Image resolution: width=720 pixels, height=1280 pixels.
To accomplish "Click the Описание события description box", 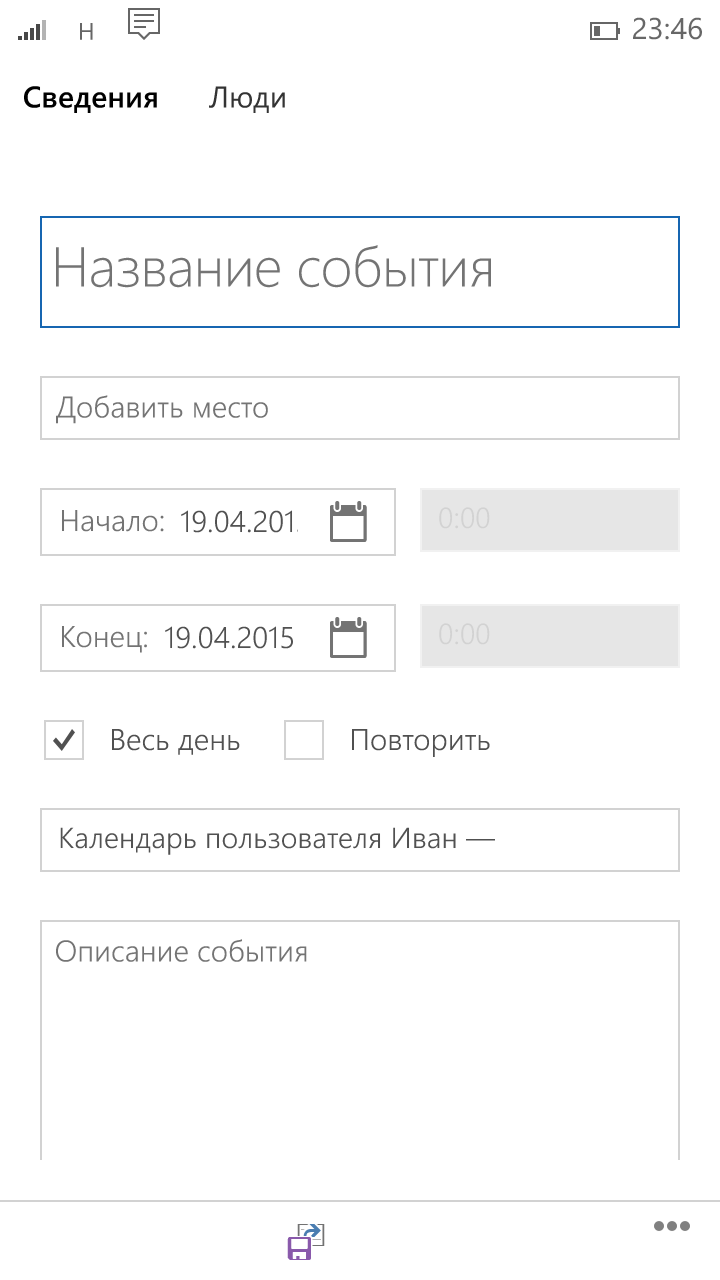I will click(x=360, y=1040).
